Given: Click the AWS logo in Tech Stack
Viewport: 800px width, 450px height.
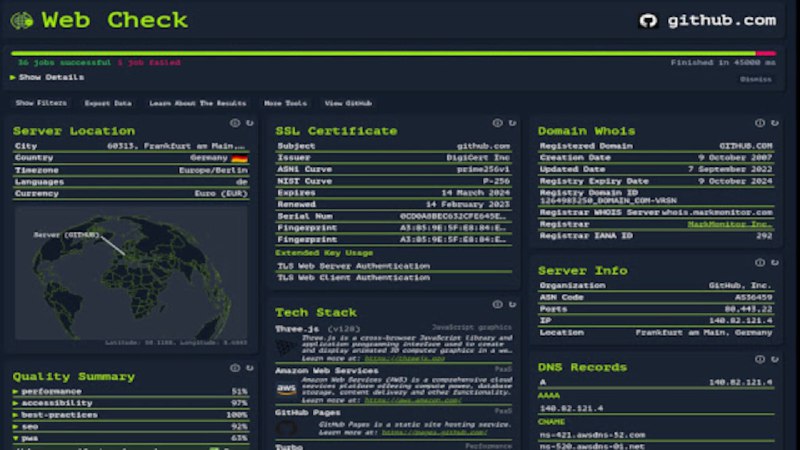Looking at the screenshot, I should tap(286, 390).
